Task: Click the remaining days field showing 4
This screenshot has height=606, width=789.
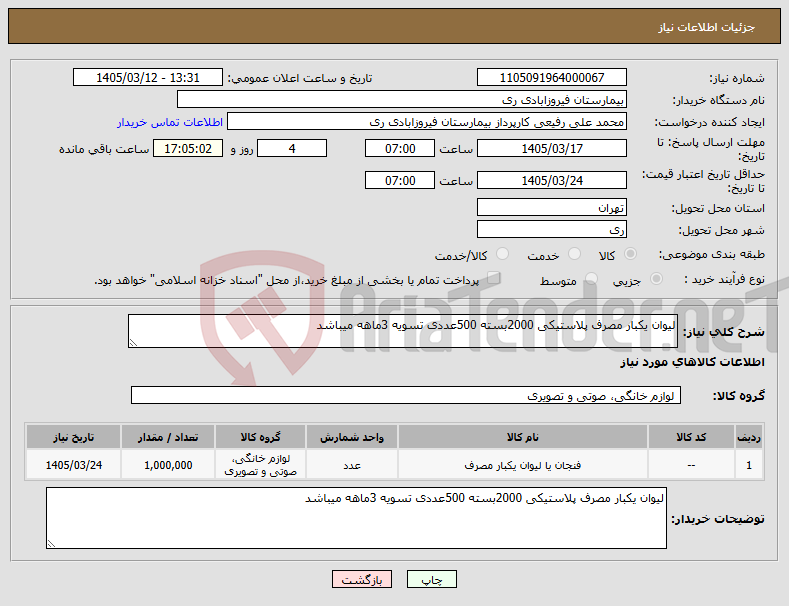Action: [292, 148]
